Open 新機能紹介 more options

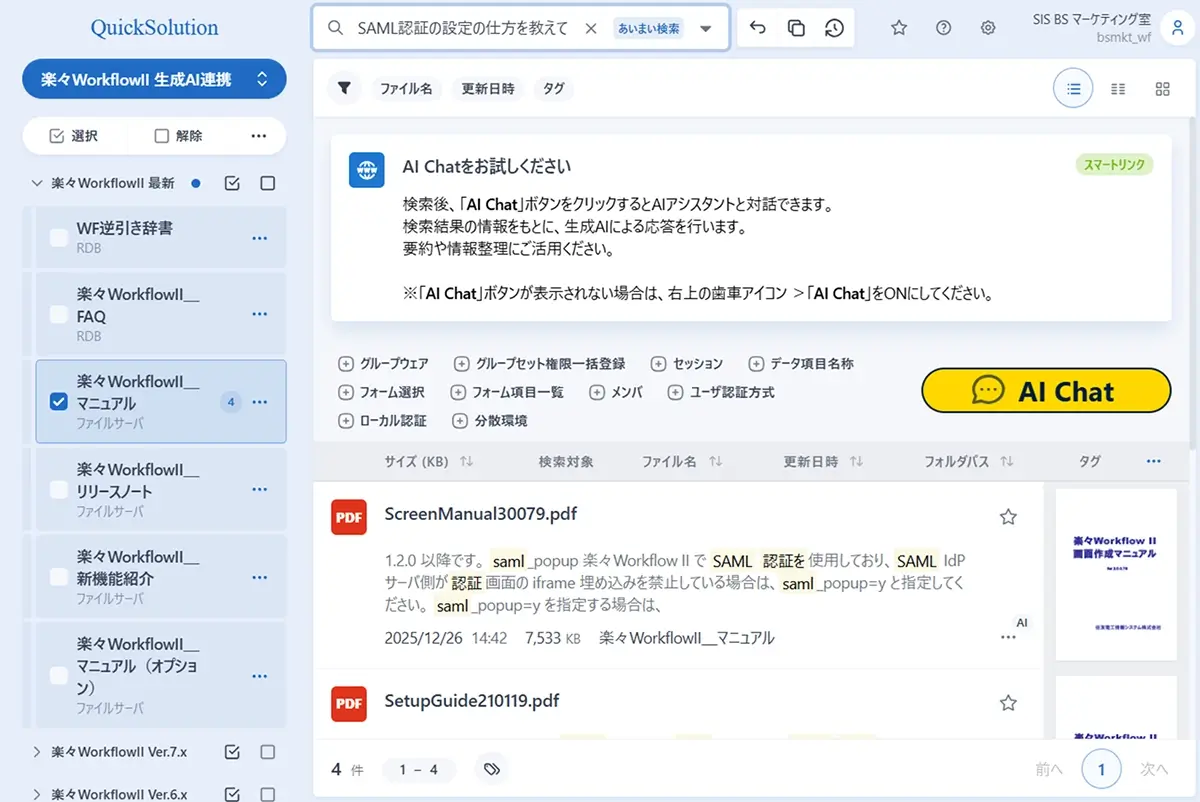click(260, 577)
